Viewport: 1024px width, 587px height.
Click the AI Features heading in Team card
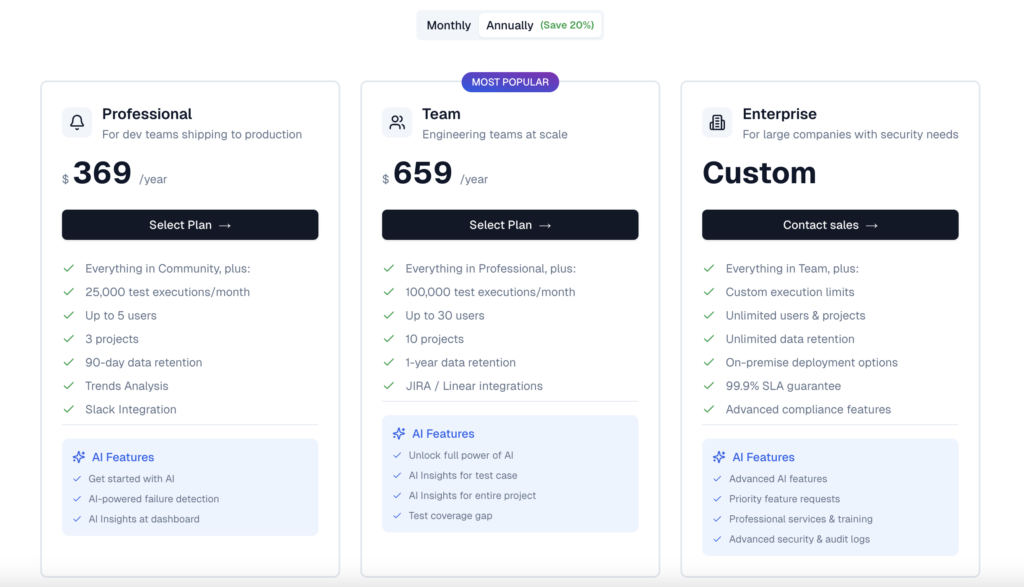click(443, 434)
